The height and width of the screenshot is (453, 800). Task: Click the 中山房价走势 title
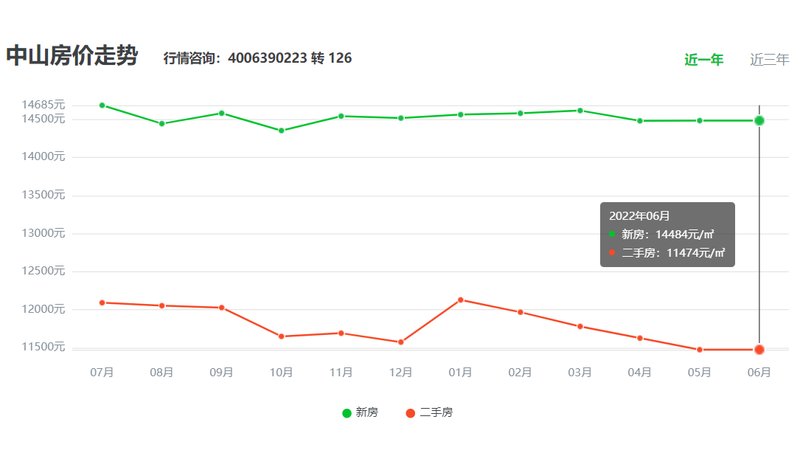(71, 56)
